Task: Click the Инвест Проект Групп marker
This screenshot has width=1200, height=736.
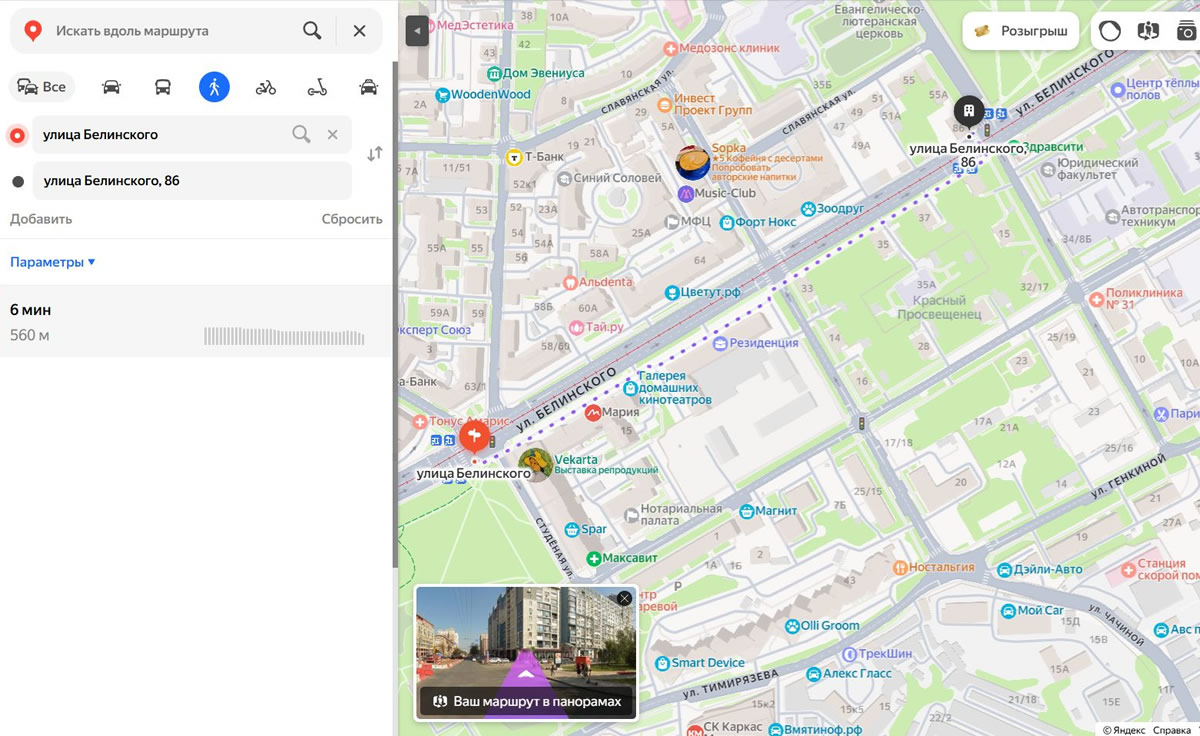Action: pyautogui.click(x=664, y=104)
